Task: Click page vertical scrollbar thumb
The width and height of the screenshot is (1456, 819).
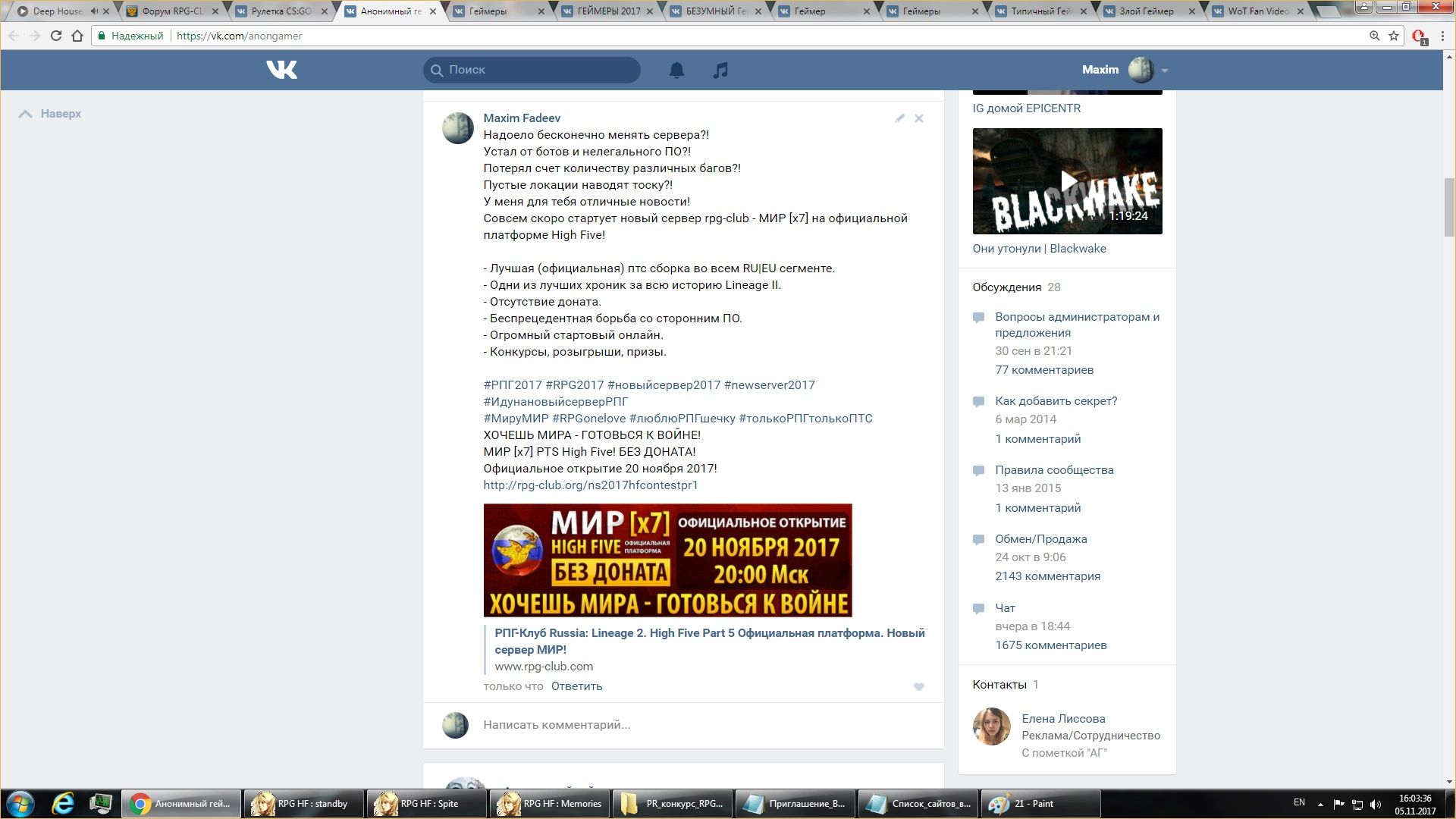Action: (1449, 209)
